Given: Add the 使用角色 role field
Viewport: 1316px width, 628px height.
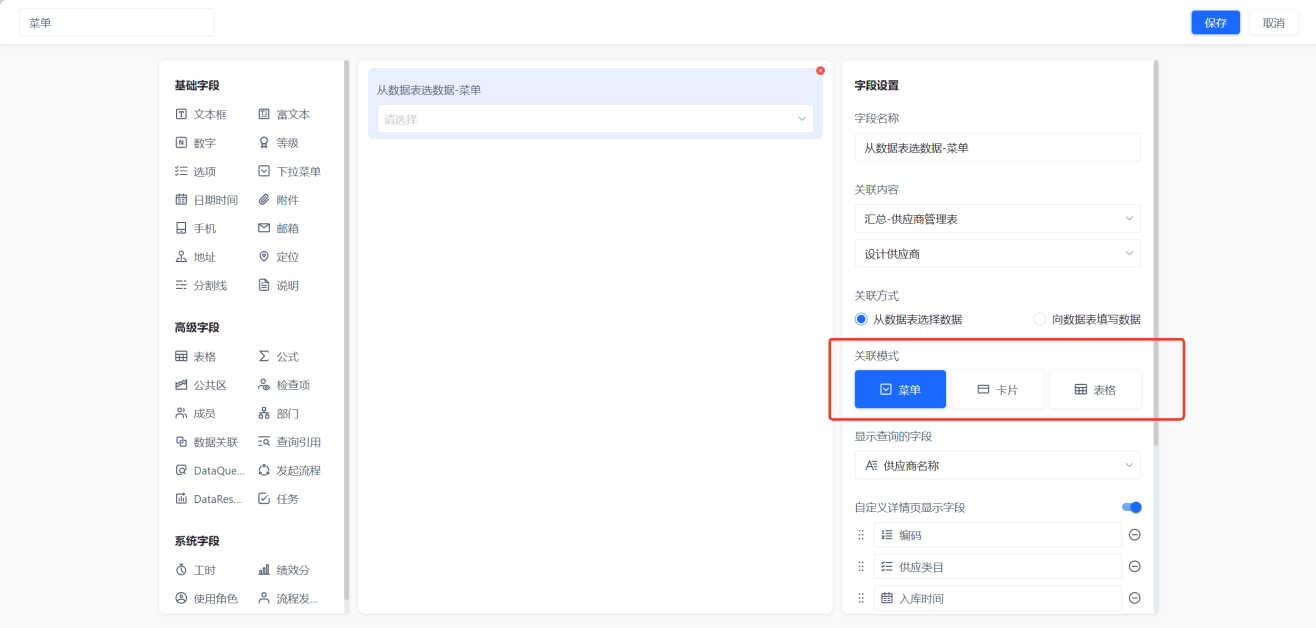Looking at the screenshot, I should pyautogui.click(x=207, y=598).
